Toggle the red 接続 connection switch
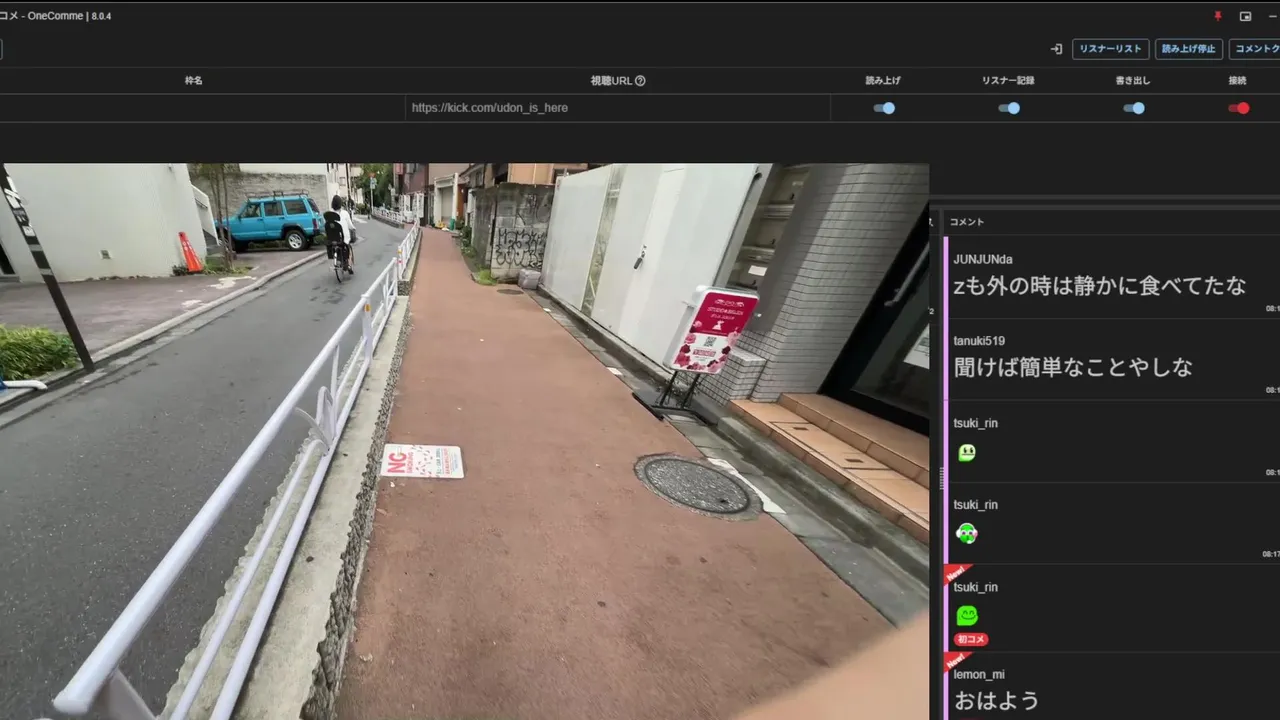1280x720 pixels. pos(1239,108)
